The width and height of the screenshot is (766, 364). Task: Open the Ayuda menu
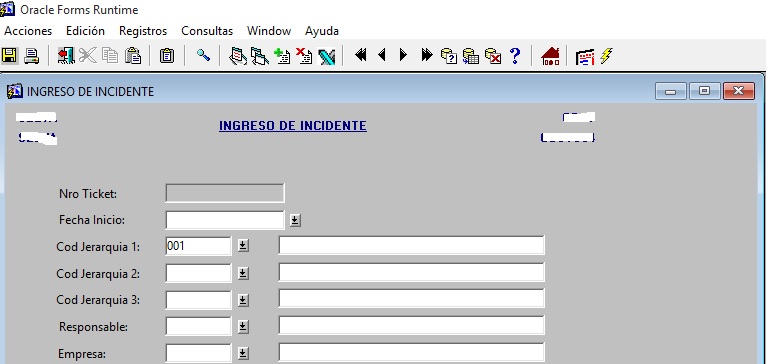(x=322, y=31)
